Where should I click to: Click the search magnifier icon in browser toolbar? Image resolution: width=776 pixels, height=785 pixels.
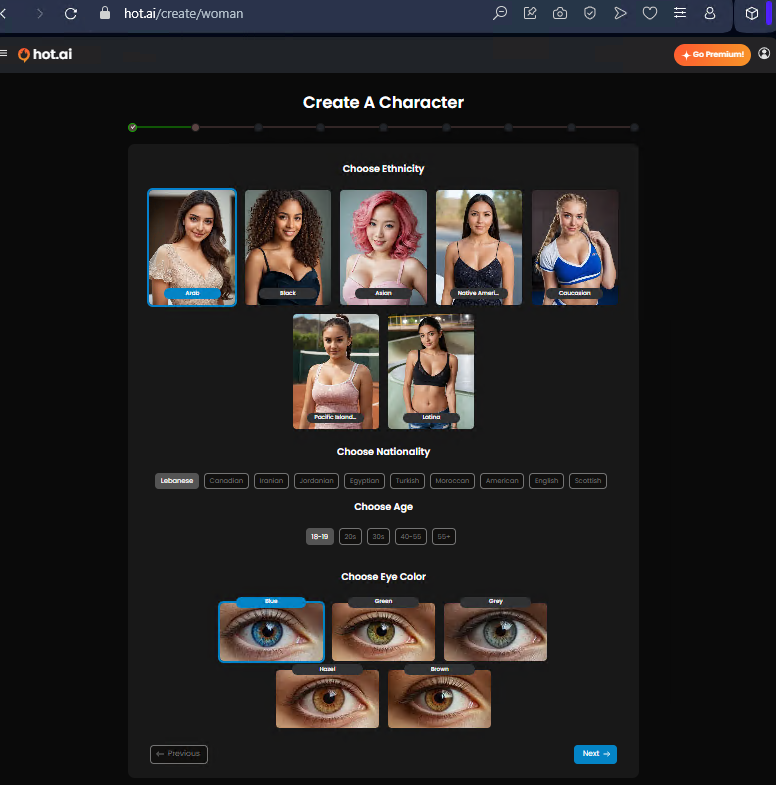500,13
